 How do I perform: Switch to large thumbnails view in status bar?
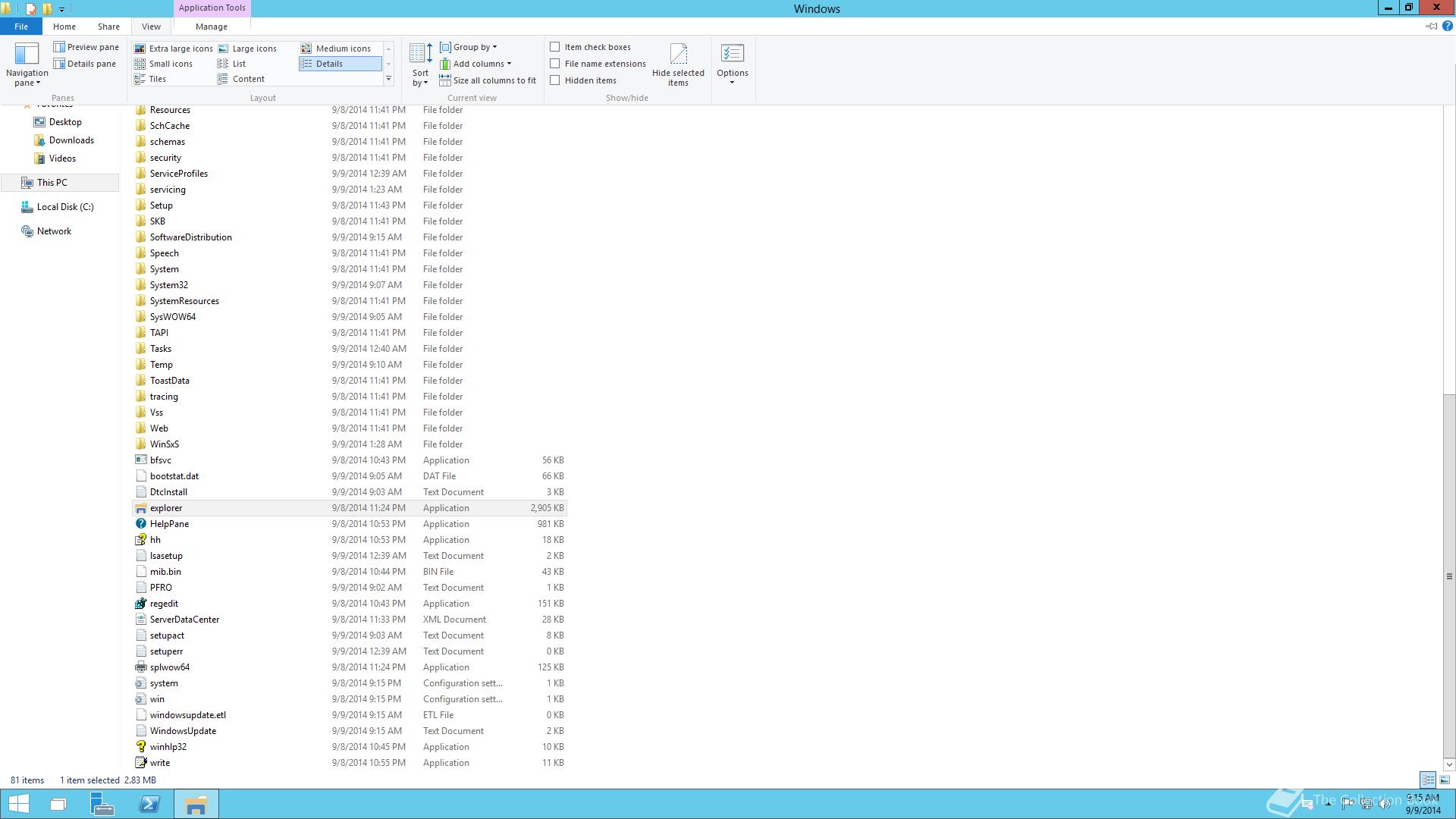pyautogui.click(x=1445, y=780)
